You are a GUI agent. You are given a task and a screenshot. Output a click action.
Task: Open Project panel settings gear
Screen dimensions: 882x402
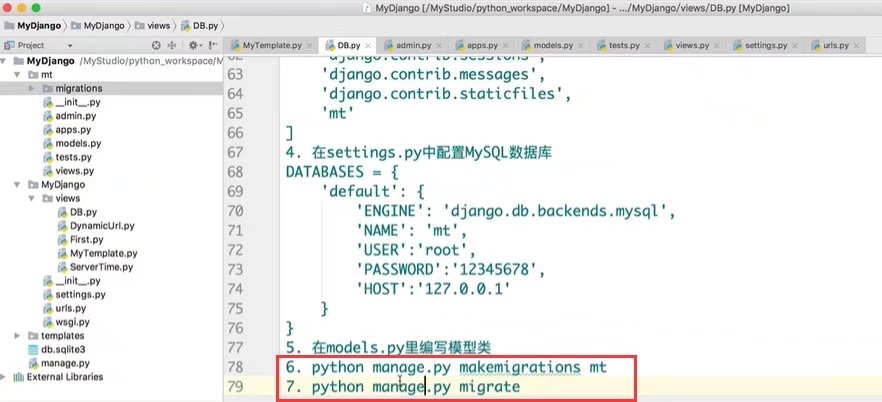coord(194,46)
